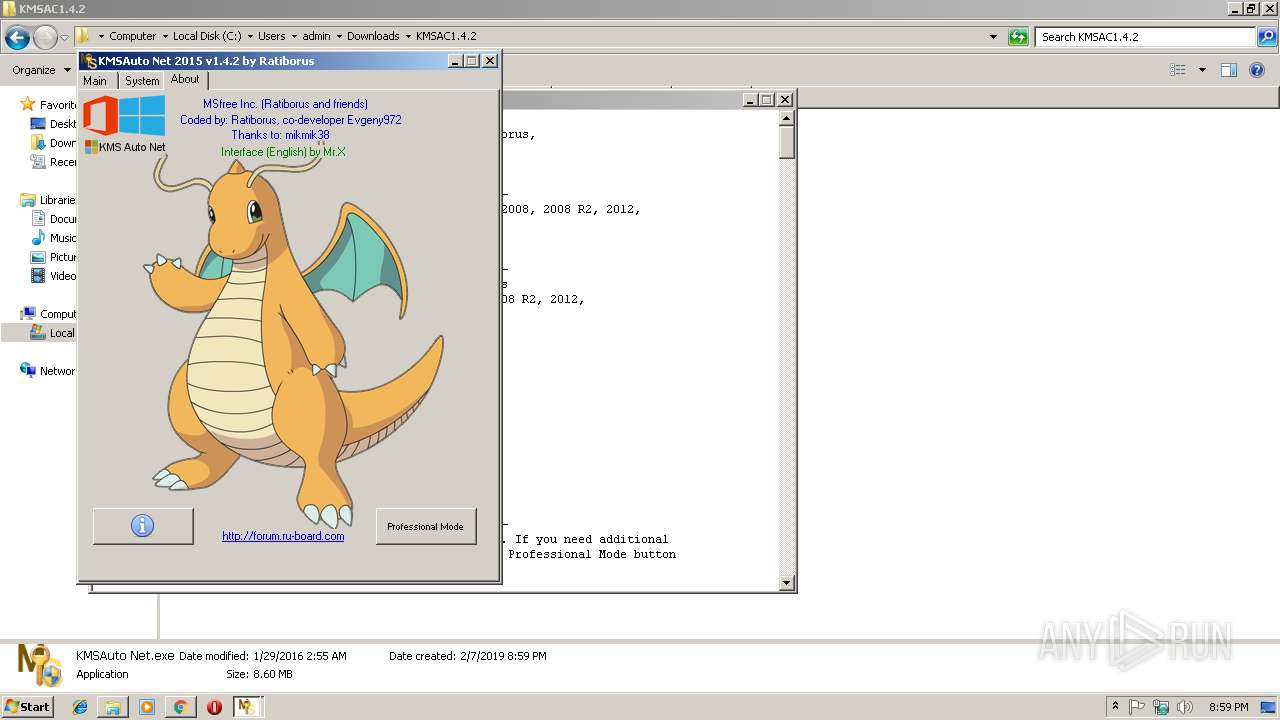Select the About tab in KMSAuto
Image resolution: width=1280 pixels, height=720 pixels.
point(185,79)
